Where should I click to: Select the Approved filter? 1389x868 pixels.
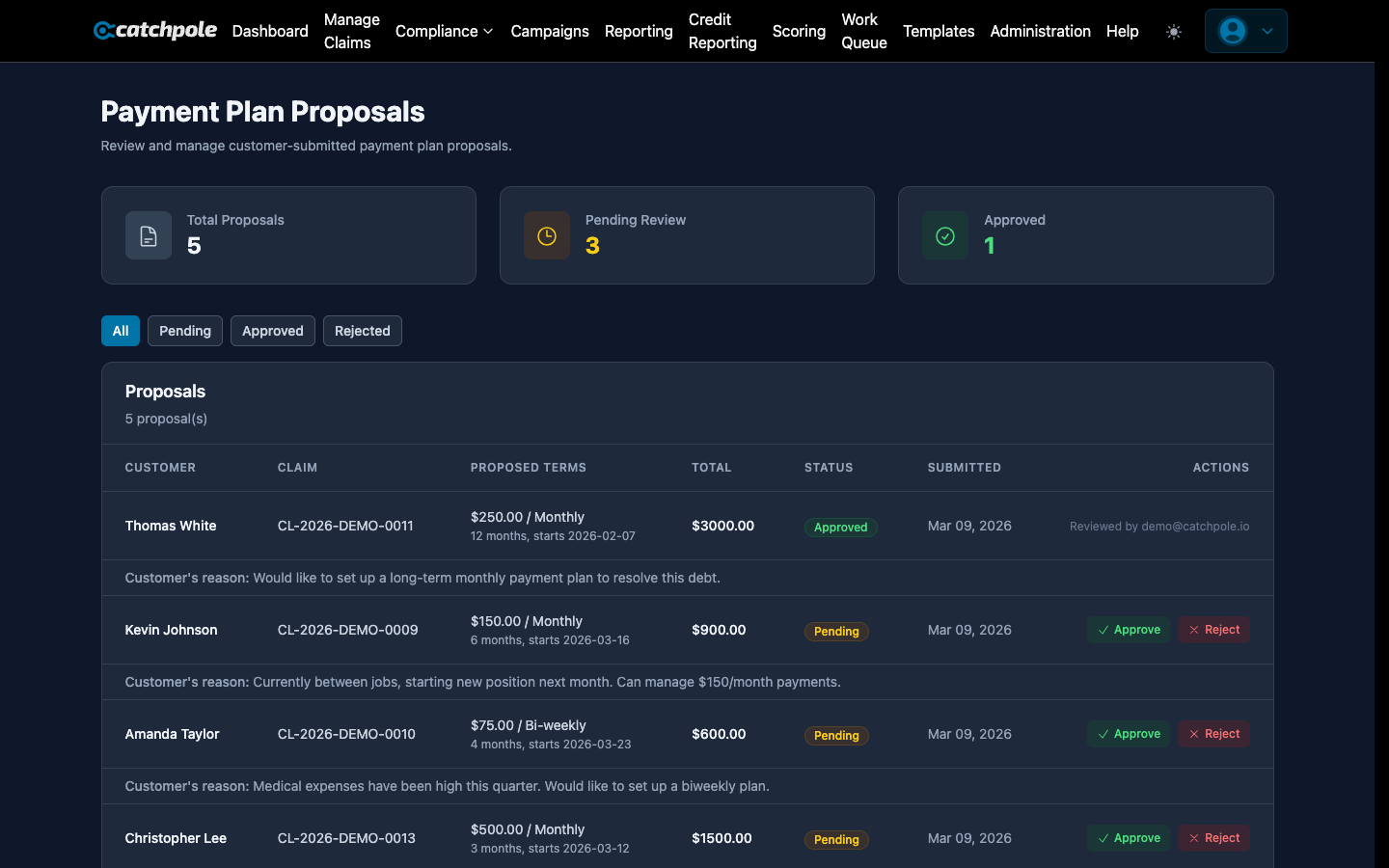pyautogui.click(x=272, y=331)
